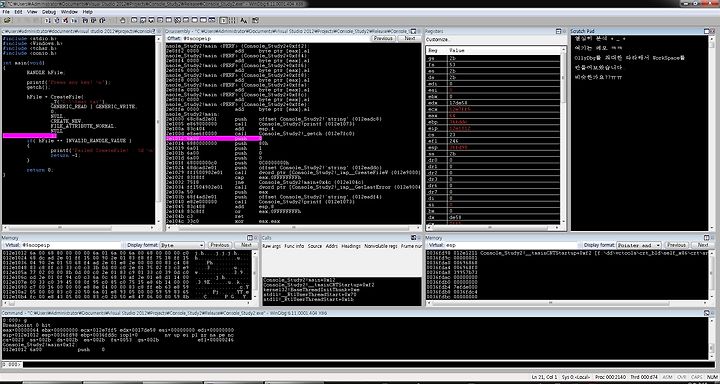Viewport: 720px width, 384px height.
Task: Toggle Raw args in Calls panel
Action: (271, 246)
